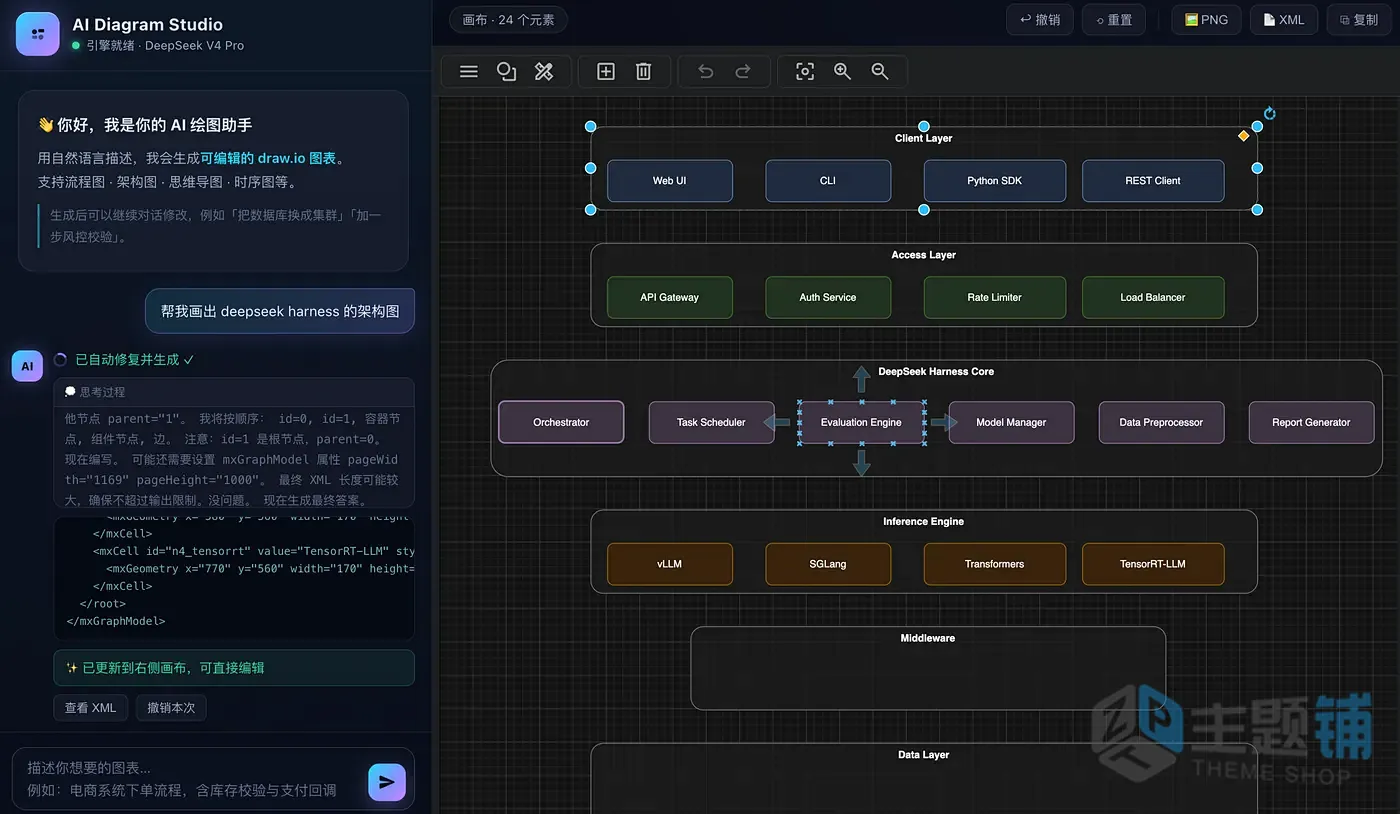
Task: Click the right arrow beside Evaluation Engine
Action: tap(945, 422)
